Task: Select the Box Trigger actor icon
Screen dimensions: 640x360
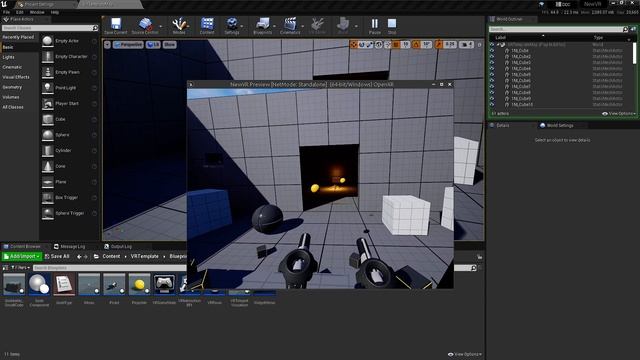Action: [x=47, y=198]
